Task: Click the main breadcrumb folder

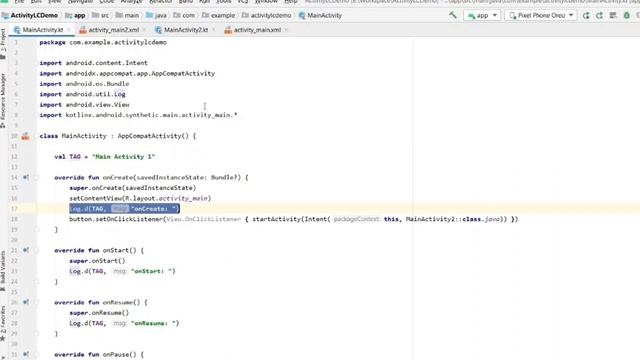Action: click(127, 16)
